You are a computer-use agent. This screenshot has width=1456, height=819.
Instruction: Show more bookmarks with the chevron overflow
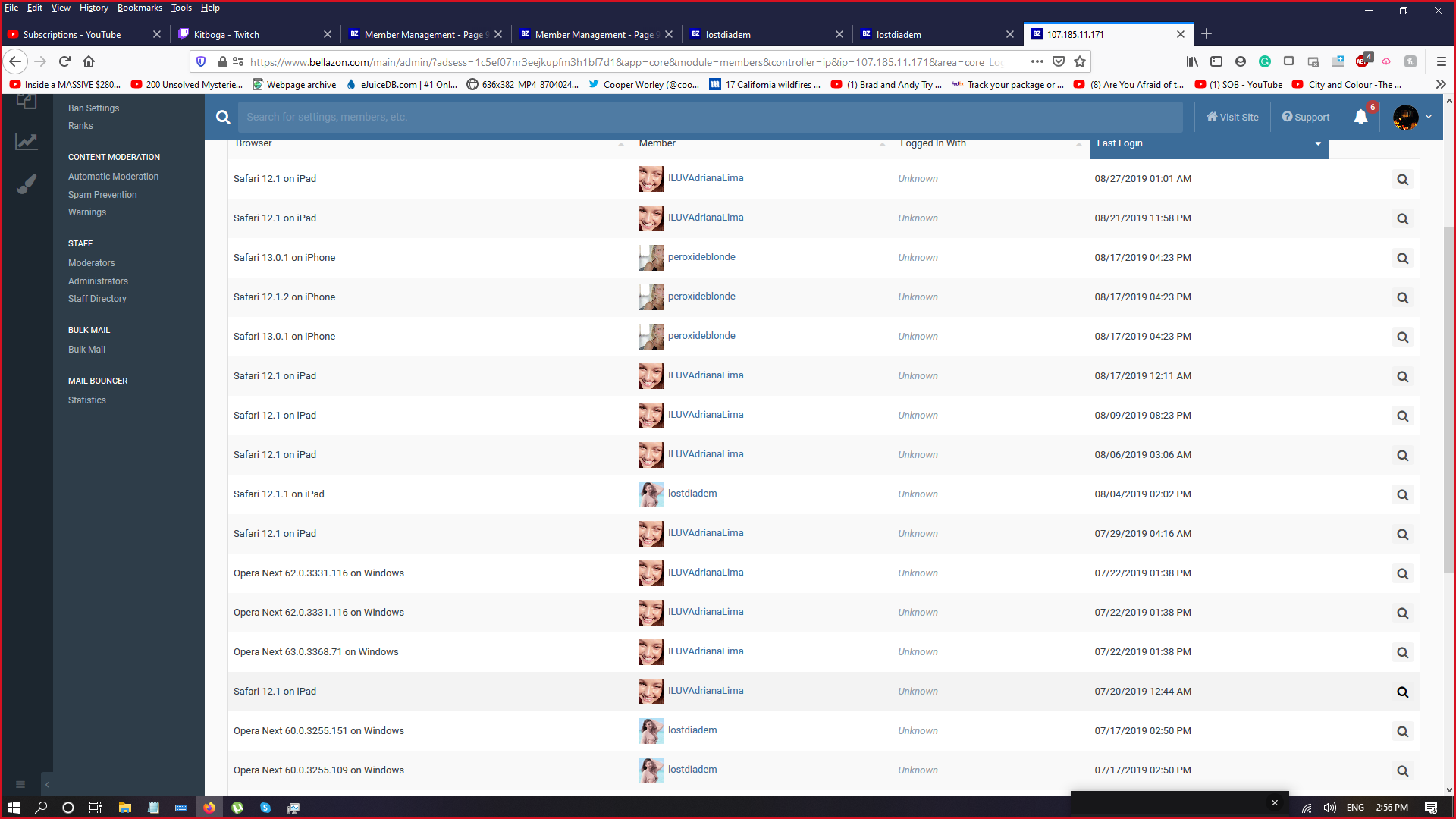[1441, 84]
